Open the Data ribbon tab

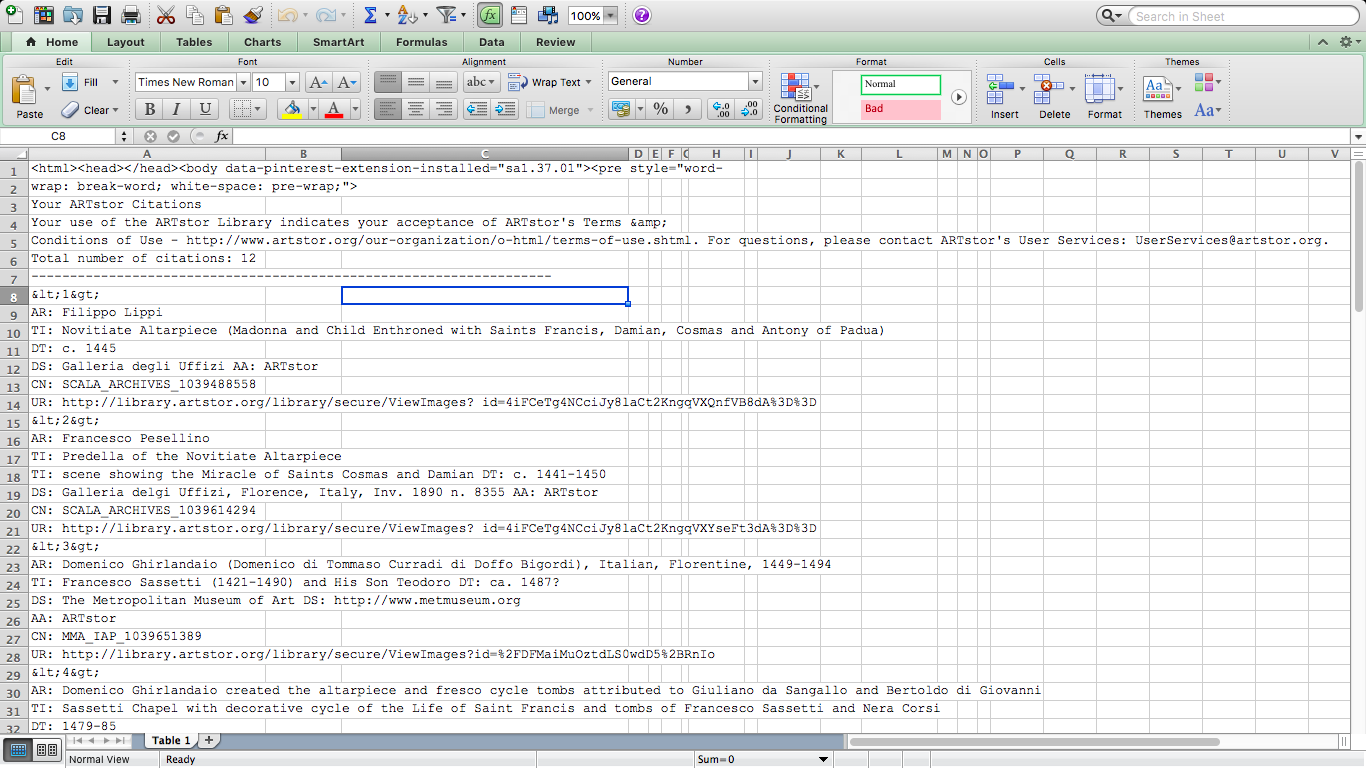tap(491, 42)
